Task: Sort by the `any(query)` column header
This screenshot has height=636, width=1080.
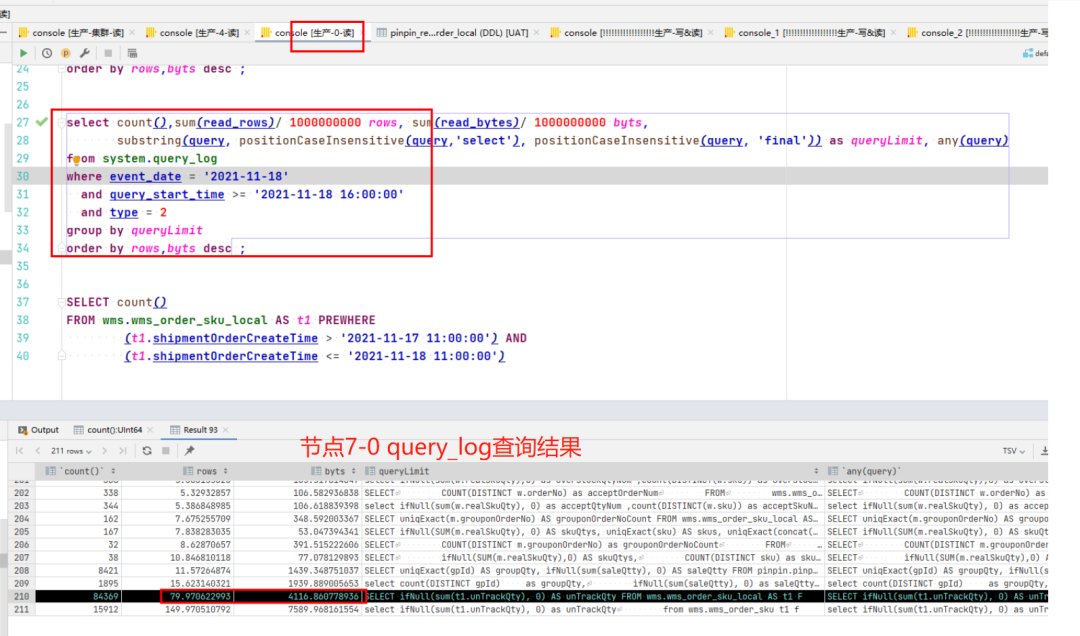Action: coord(937,471)
